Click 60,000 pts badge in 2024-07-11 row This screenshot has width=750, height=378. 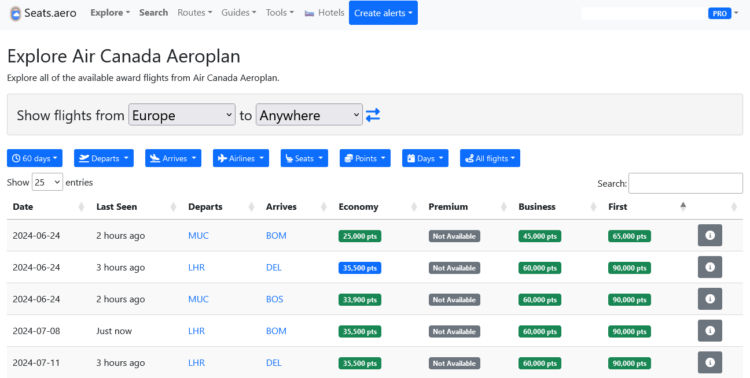(540, 363)
